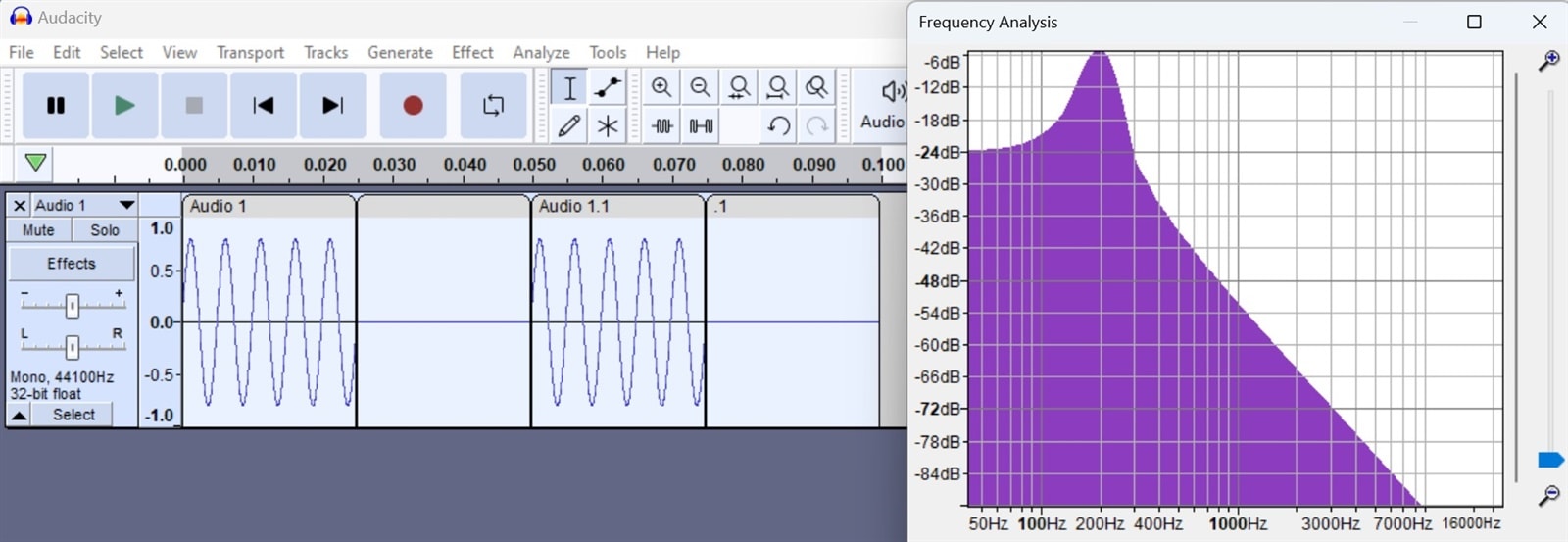Viewport: 1568px width, 542px height.
Task: Start recording with the red Record button
Action: [413, 105]
